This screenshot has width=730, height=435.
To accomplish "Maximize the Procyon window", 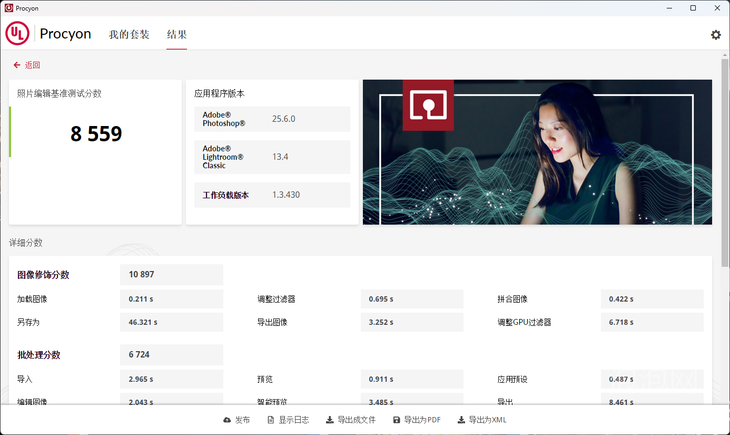I will 693,7.
